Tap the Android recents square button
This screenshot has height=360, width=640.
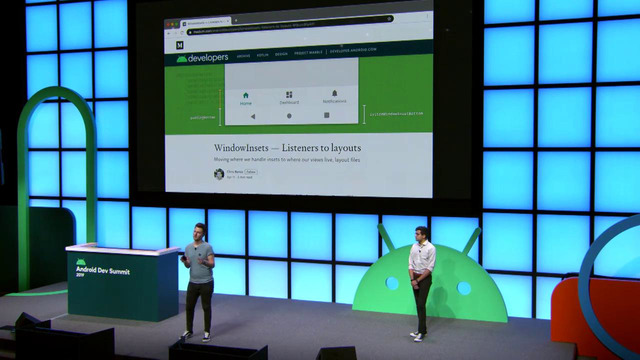tap(327, 116)
